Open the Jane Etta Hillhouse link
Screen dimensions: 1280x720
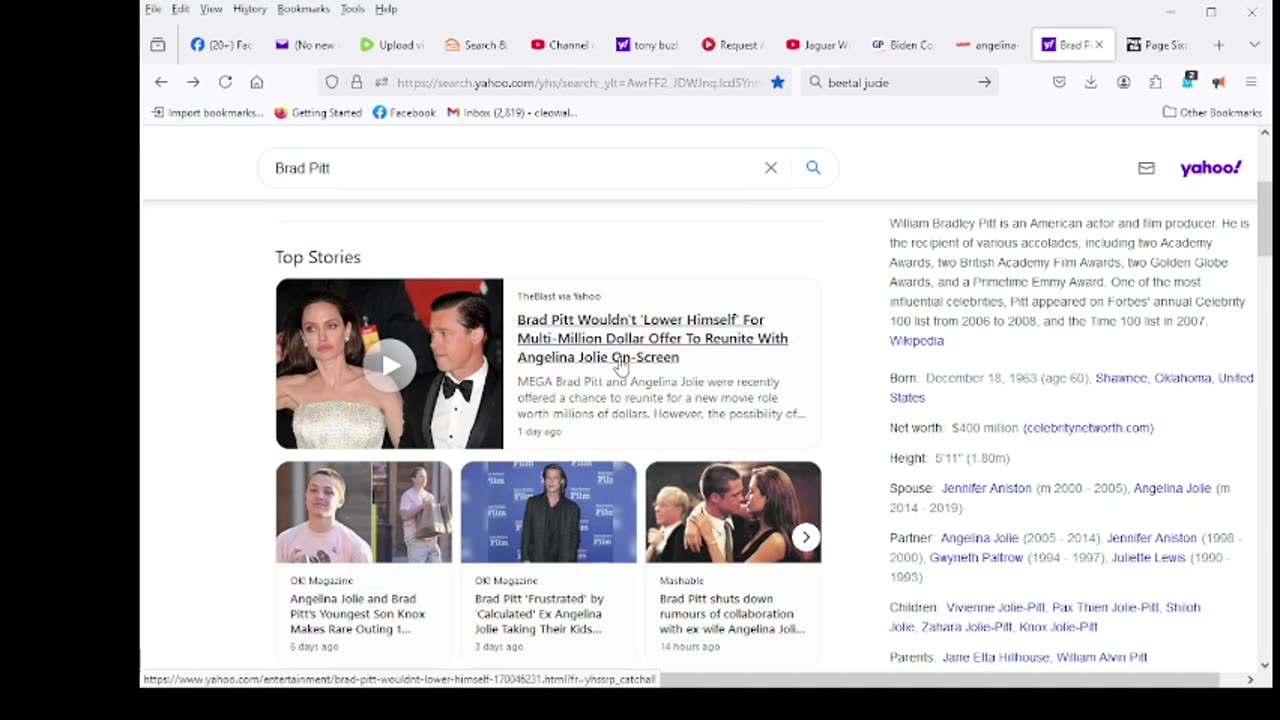click(x=995, y=657)
